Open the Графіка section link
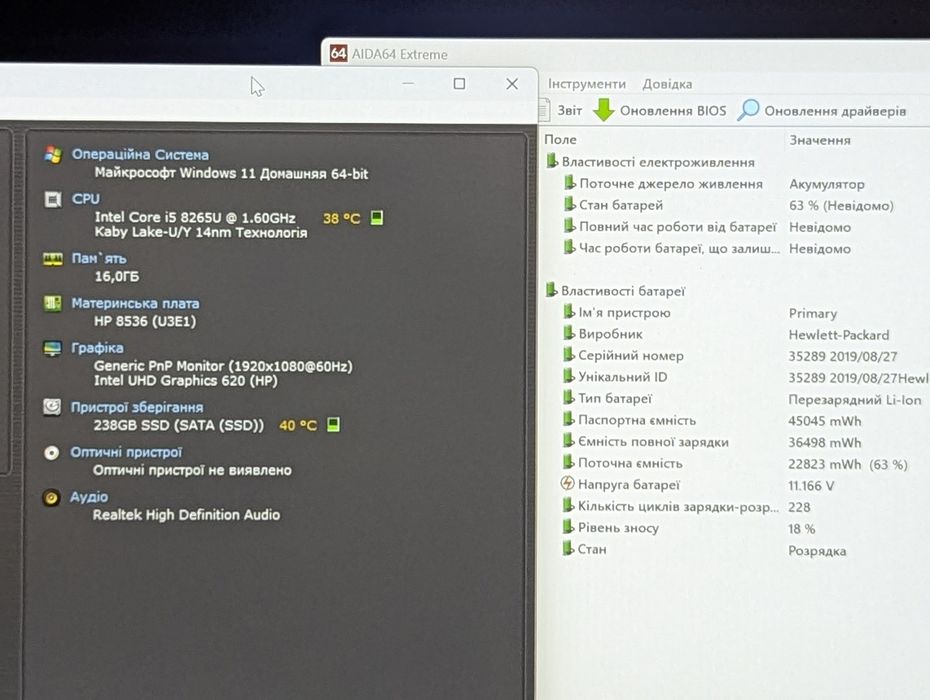Image resolution: width=930 pixels, height=700 pixels. 97,348
